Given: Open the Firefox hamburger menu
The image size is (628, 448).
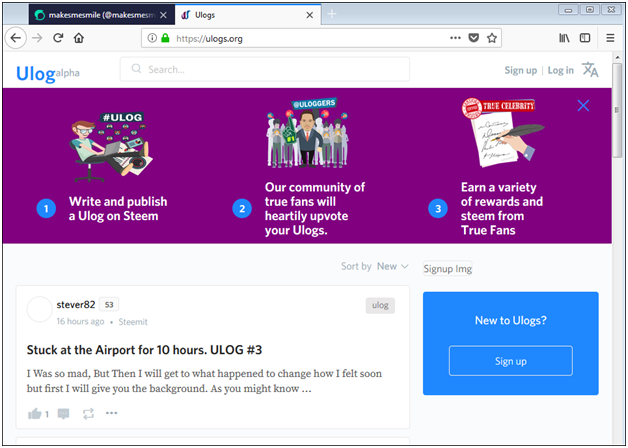Looking at the screenshot, I should (x=610, y=38).
